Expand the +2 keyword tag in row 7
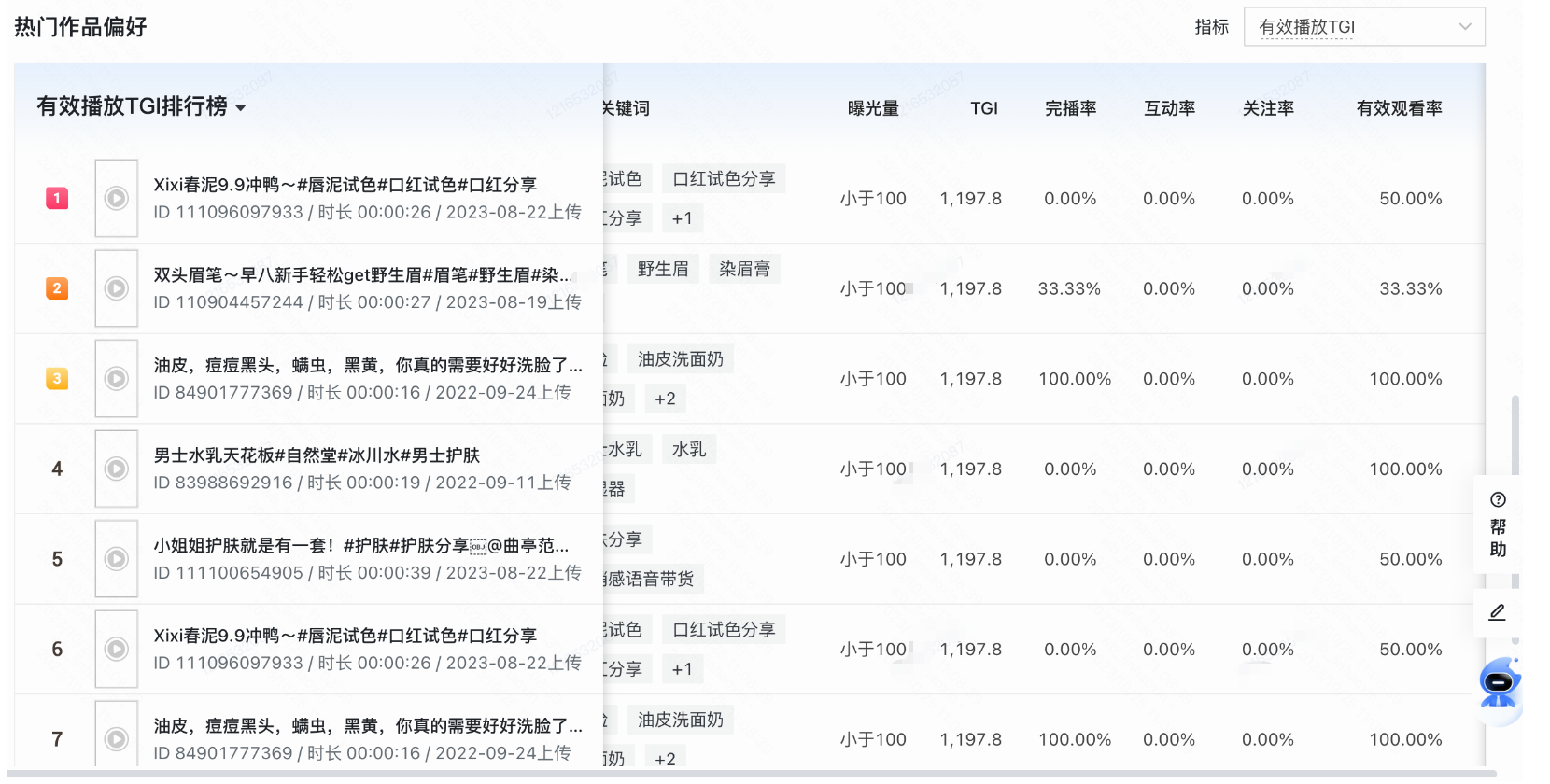The width and height of the screenshot is (1550, 784). click(665, 759)
